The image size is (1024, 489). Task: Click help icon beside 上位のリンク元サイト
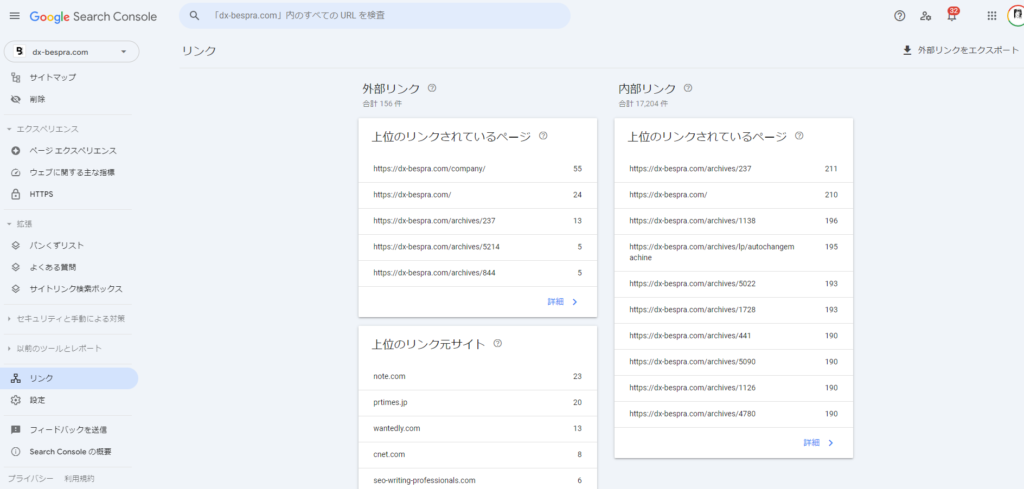498,343
